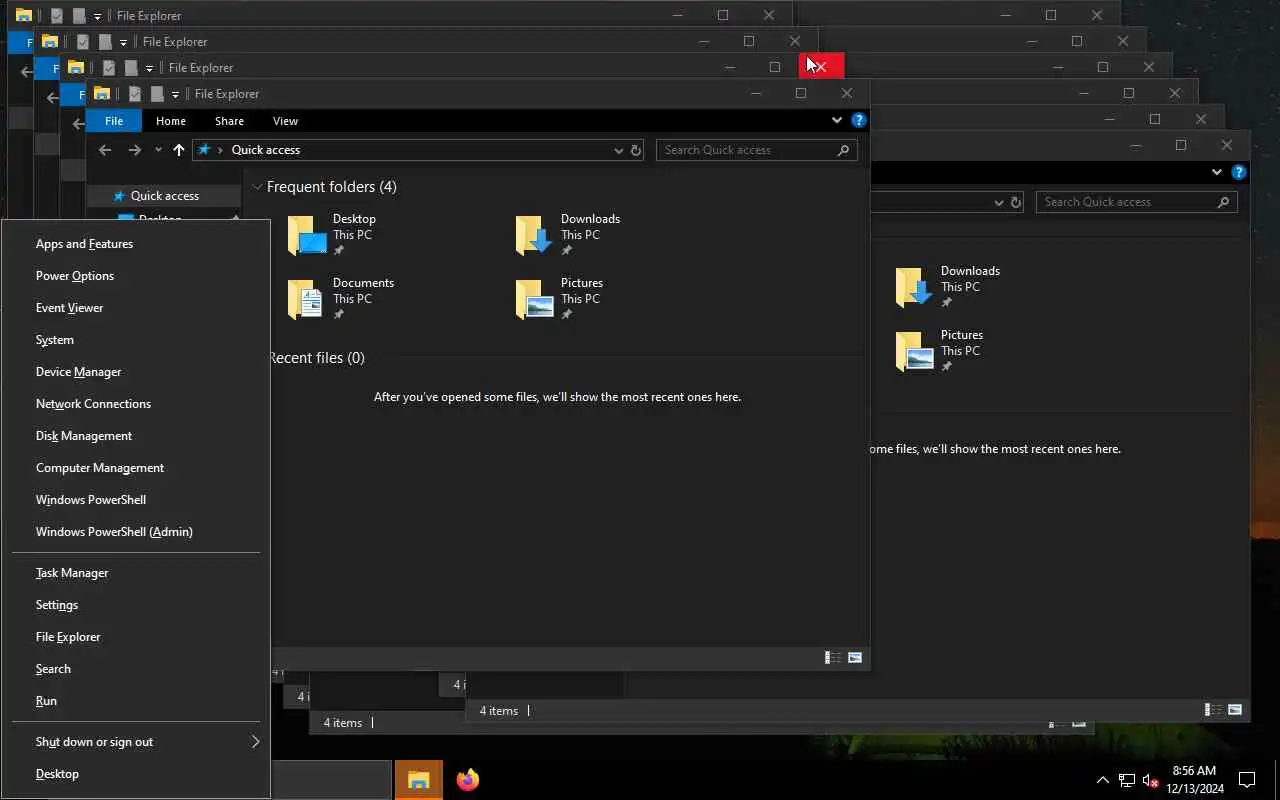This screenshot has height=800, width=1280.
Task: Click magnifier icon in front window search box
Action: 844,150
